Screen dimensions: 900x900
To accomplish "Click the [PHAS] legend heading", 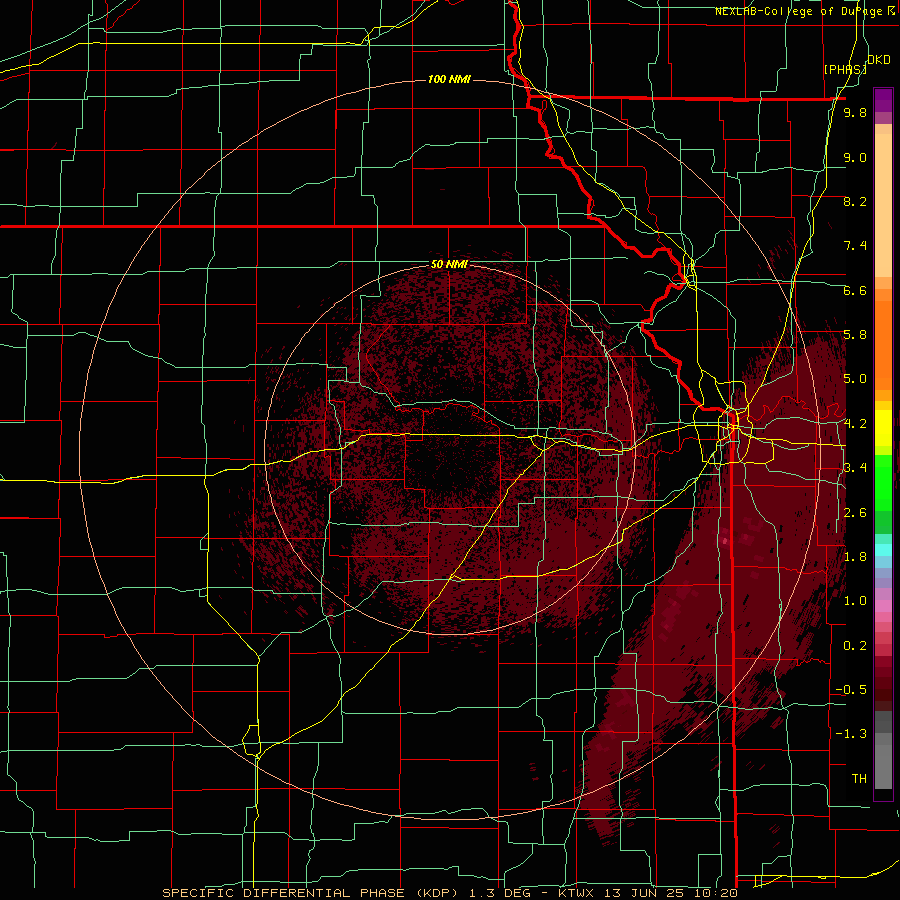I will click(845, 69).
